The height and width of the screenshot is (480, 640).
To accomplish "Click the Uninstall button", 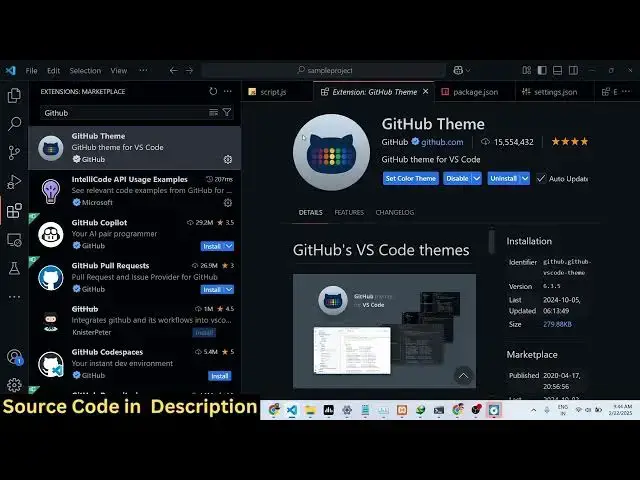I will click(504, 178).
